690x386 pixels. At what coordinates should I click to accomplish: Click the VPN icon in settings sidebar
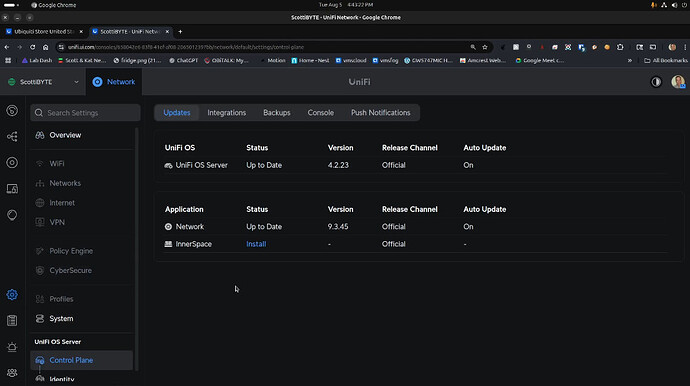[40, 222]
